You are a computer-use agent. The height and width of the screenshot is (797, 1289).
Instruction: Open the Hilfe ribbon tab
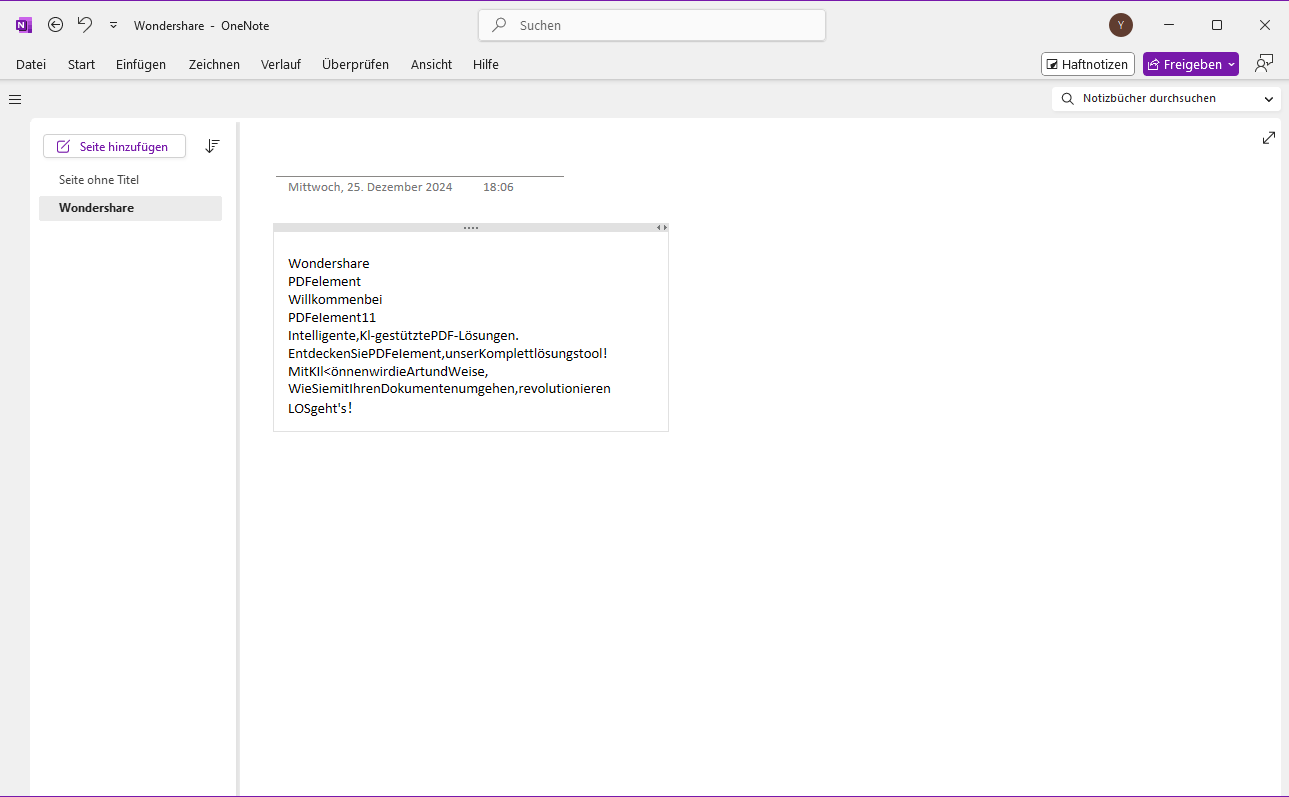pyautogui.click(x=486, y=64)
